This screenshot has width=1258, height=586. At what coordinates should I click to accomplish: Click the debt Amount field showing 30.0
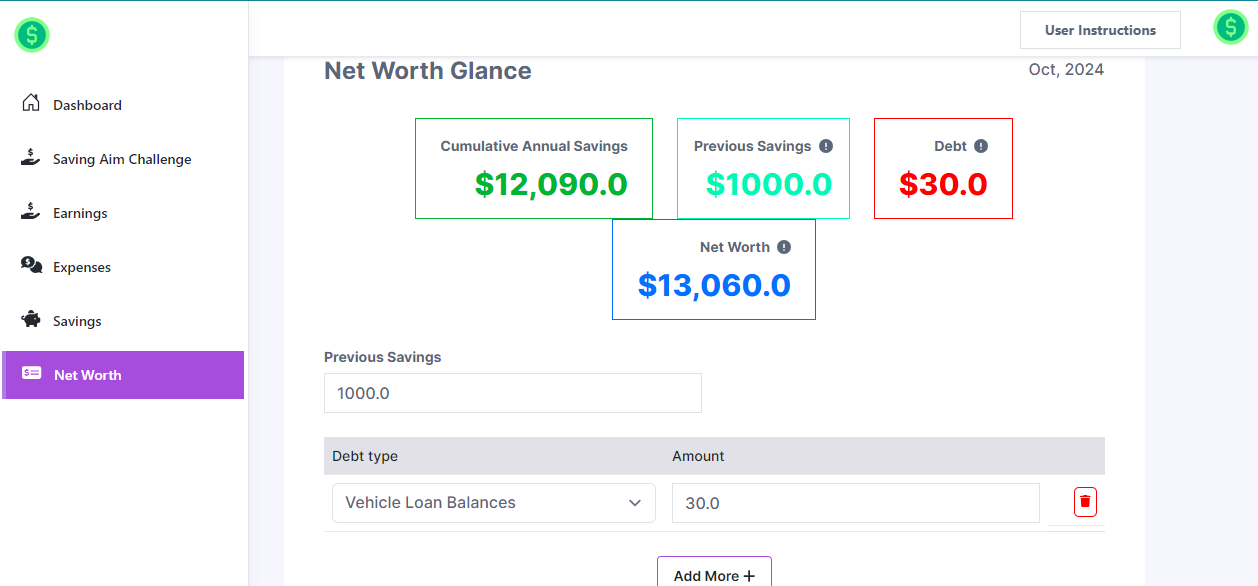point(855,503)
